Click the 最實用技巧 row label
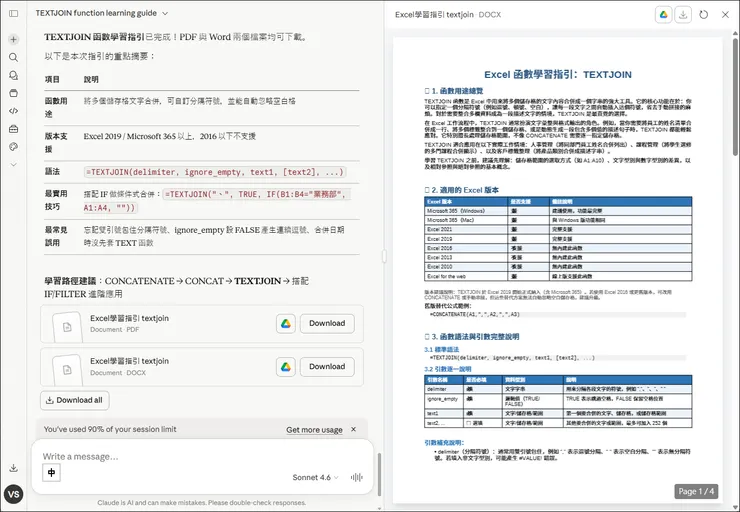The image size is (740, 512). tap(56, 200)
